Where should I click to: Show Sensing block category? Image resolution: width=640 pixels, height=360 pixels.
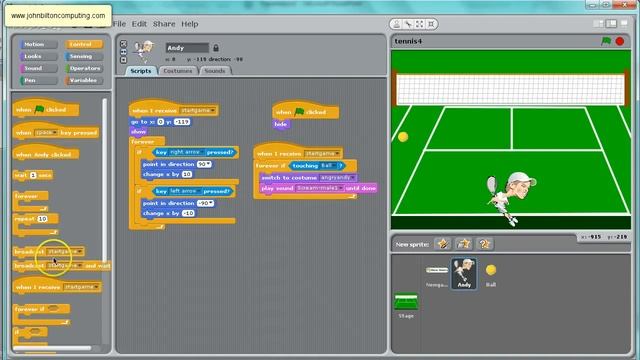(x=83, y=56)
